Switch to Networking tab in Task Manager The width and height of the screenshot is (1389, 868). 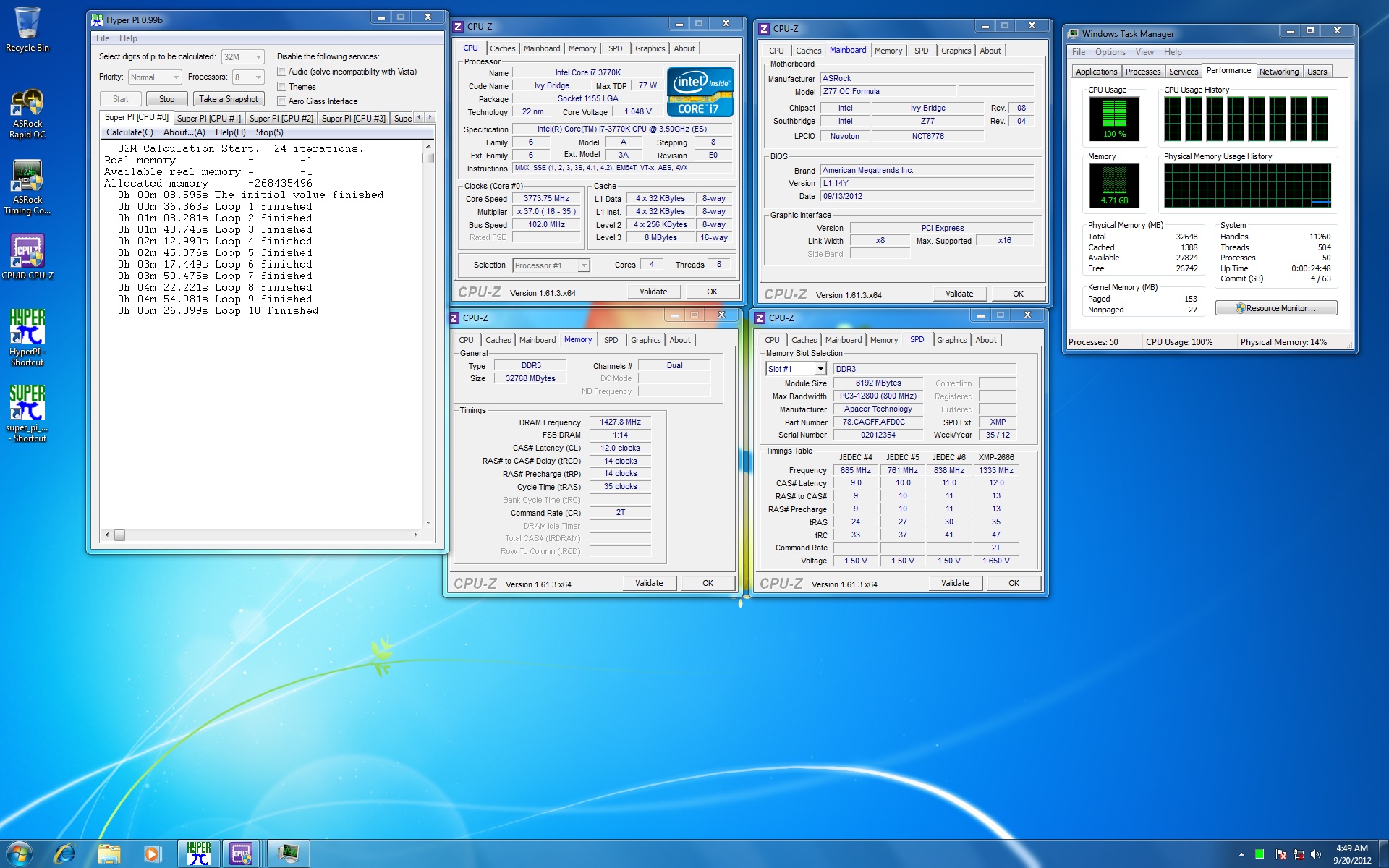(1278, 72)
